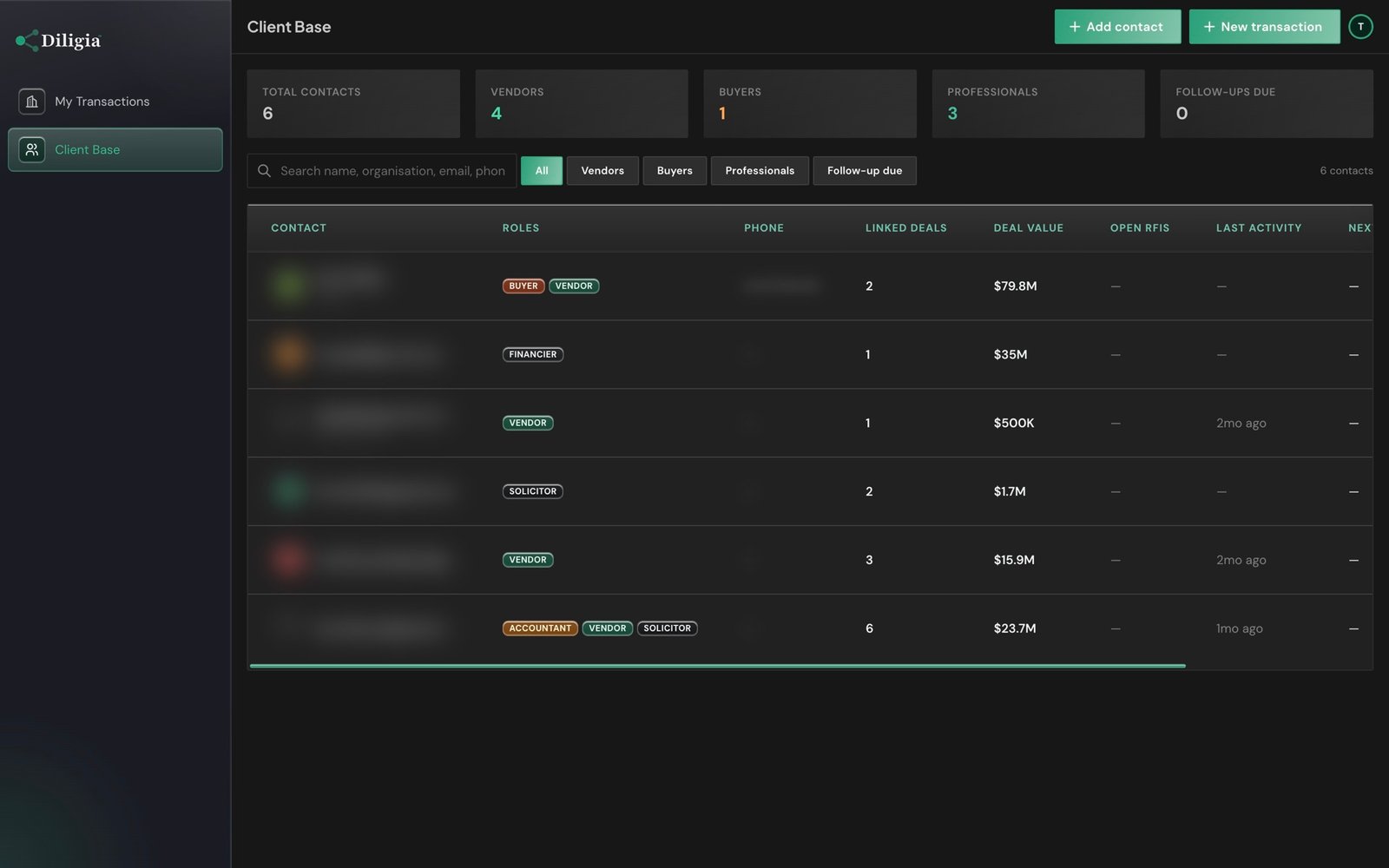The width and height of the screenshot is (1389, 868).
Task: Click the 6 contacts count label
Action: [1346, 171]
